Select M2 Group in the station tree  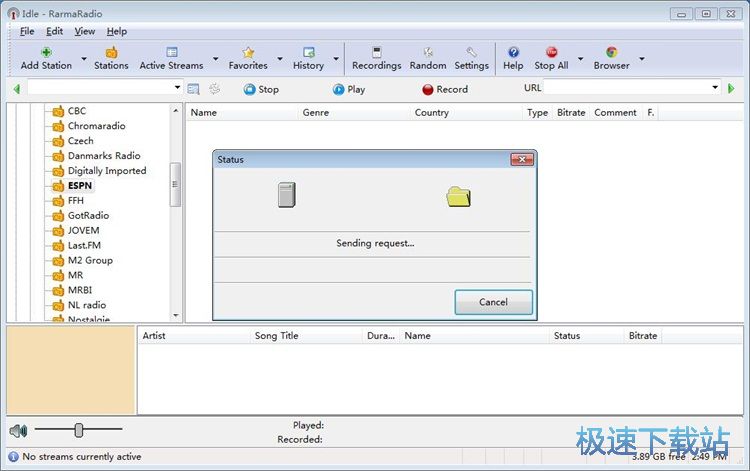click(x=90, y=260)
